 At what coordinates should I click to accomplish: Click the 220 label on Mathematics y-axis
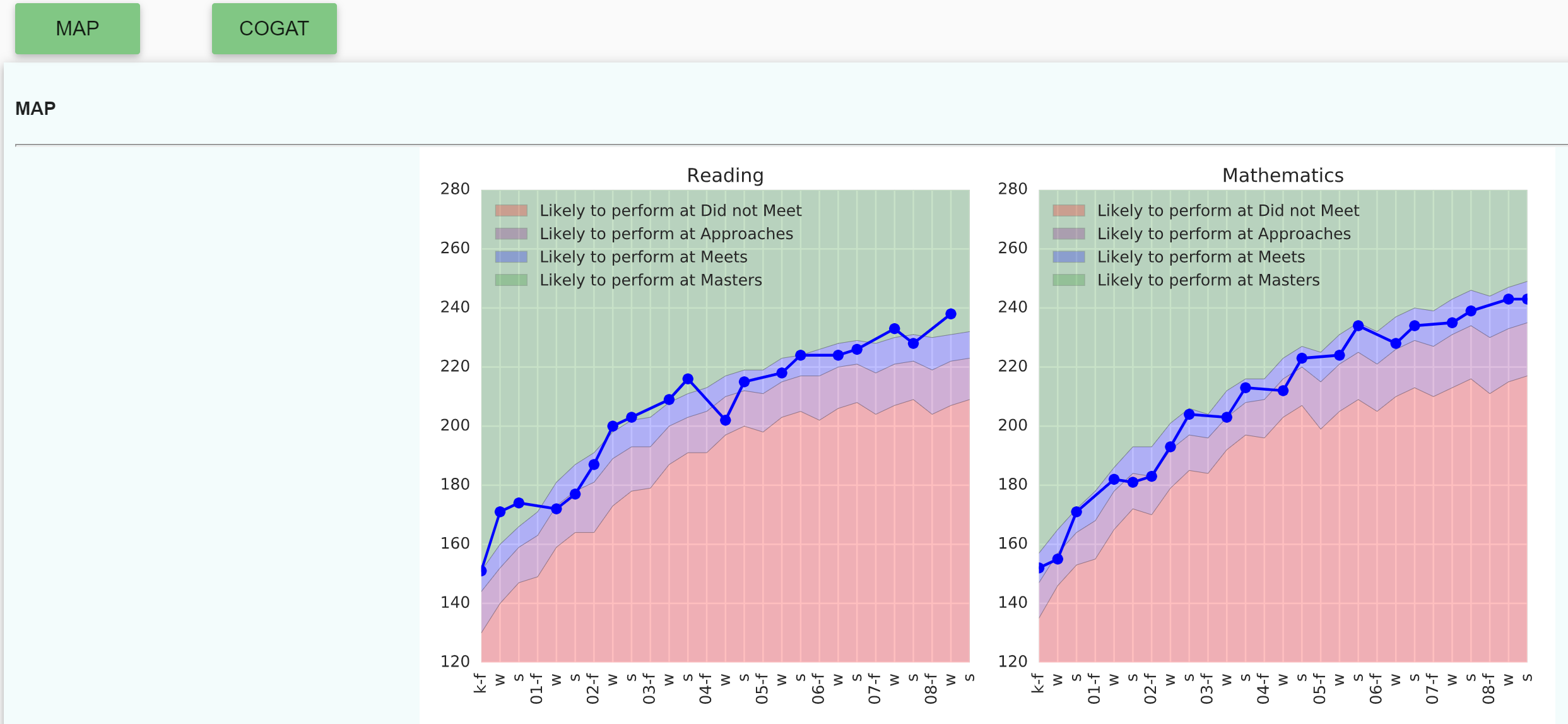pyautogui.click(x=1013, y=366)
